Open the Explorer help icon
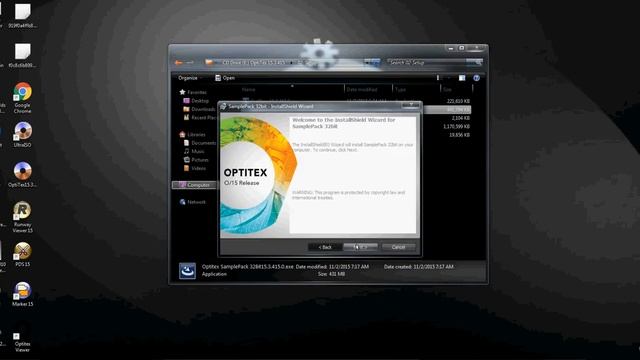 coord(476,78)
